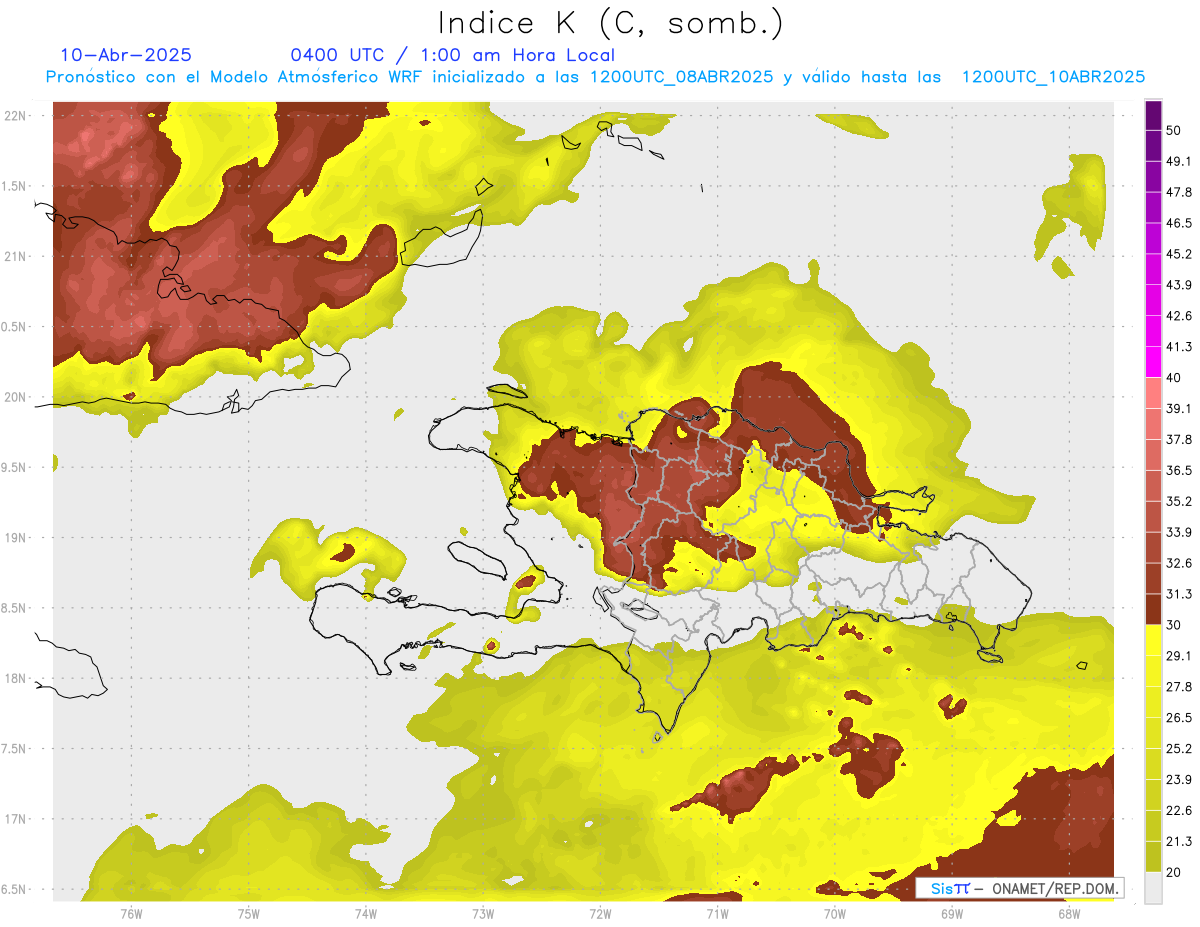Screen dimensions: 1200x927
Task: Click the longitude label '74W'
Action: coord(366,913)
